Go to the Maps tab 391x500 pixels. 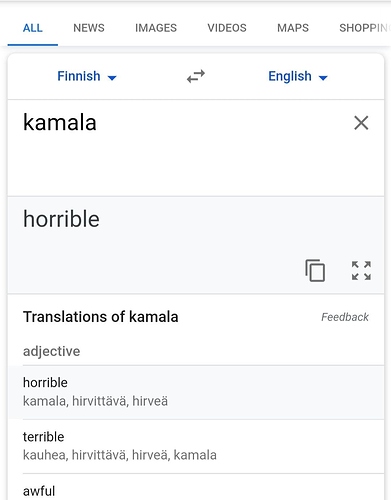(293, 28)
